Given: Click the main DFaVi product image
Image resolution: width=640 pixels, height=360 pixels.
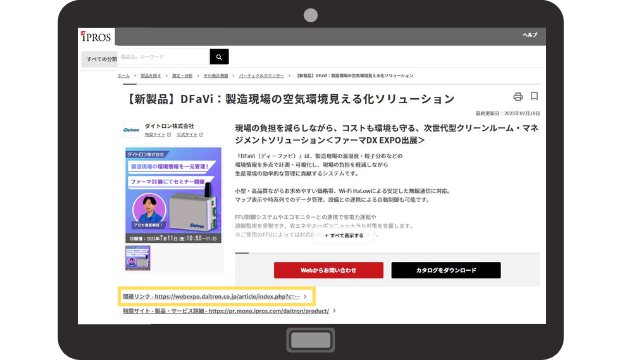Looking at the screenshot, I should tap(173, 195).
